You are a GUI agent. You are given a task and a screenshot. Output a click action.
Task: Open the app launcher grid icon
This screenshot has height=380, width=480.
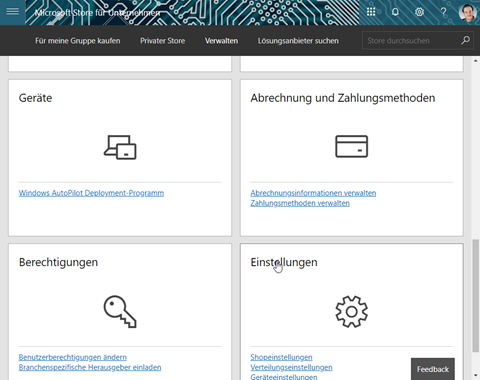pyautogui.click(x=371, y=12)
